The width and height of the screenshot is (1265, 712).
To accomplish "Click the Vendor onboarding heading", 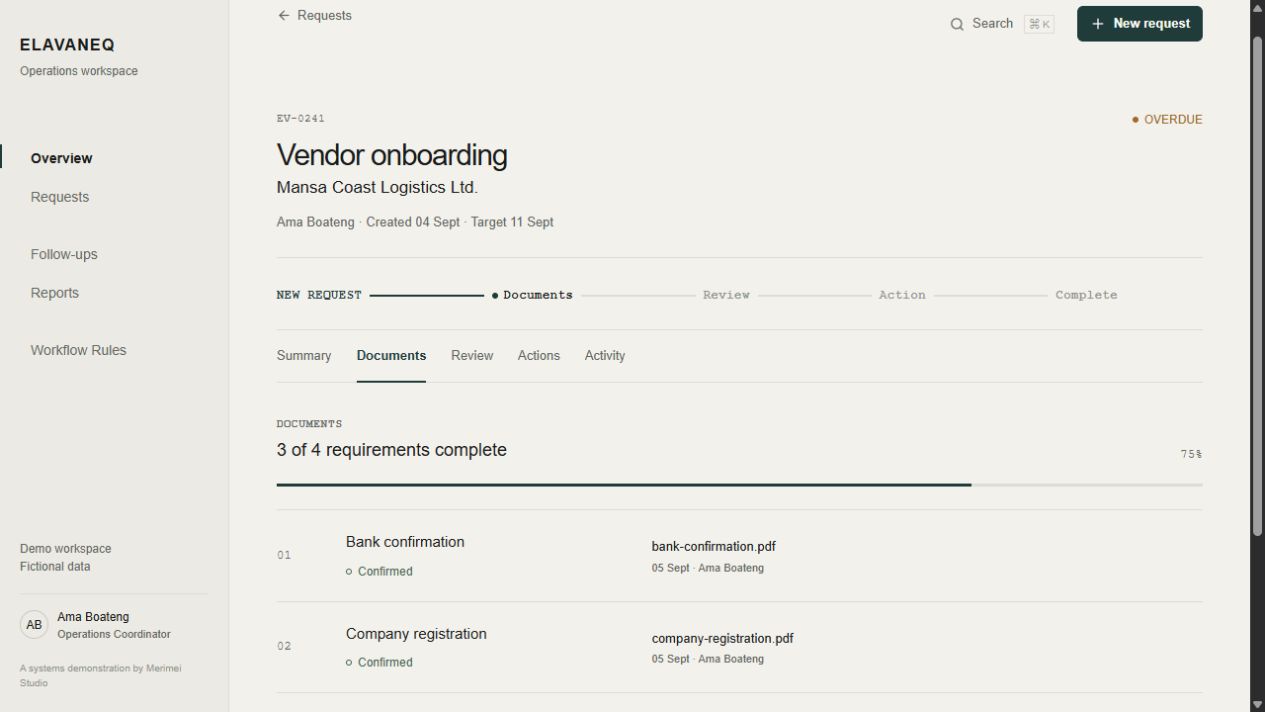I will click(392, 155).
